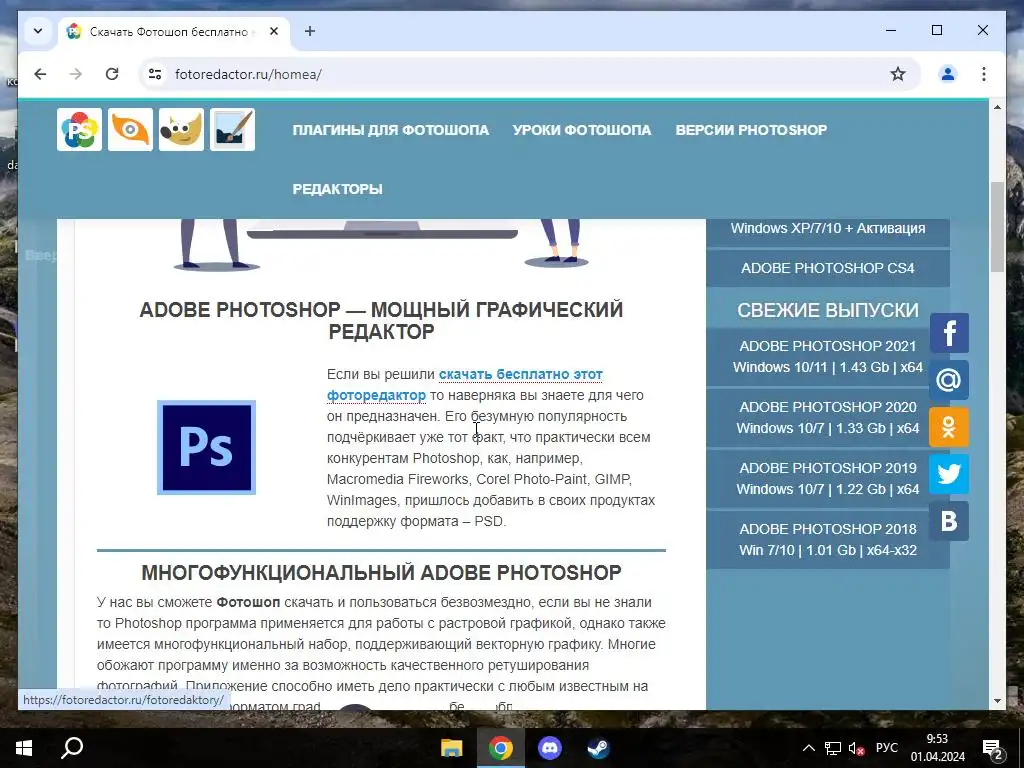
Task: Share page via Twitter bird icon
Action: 949,474
